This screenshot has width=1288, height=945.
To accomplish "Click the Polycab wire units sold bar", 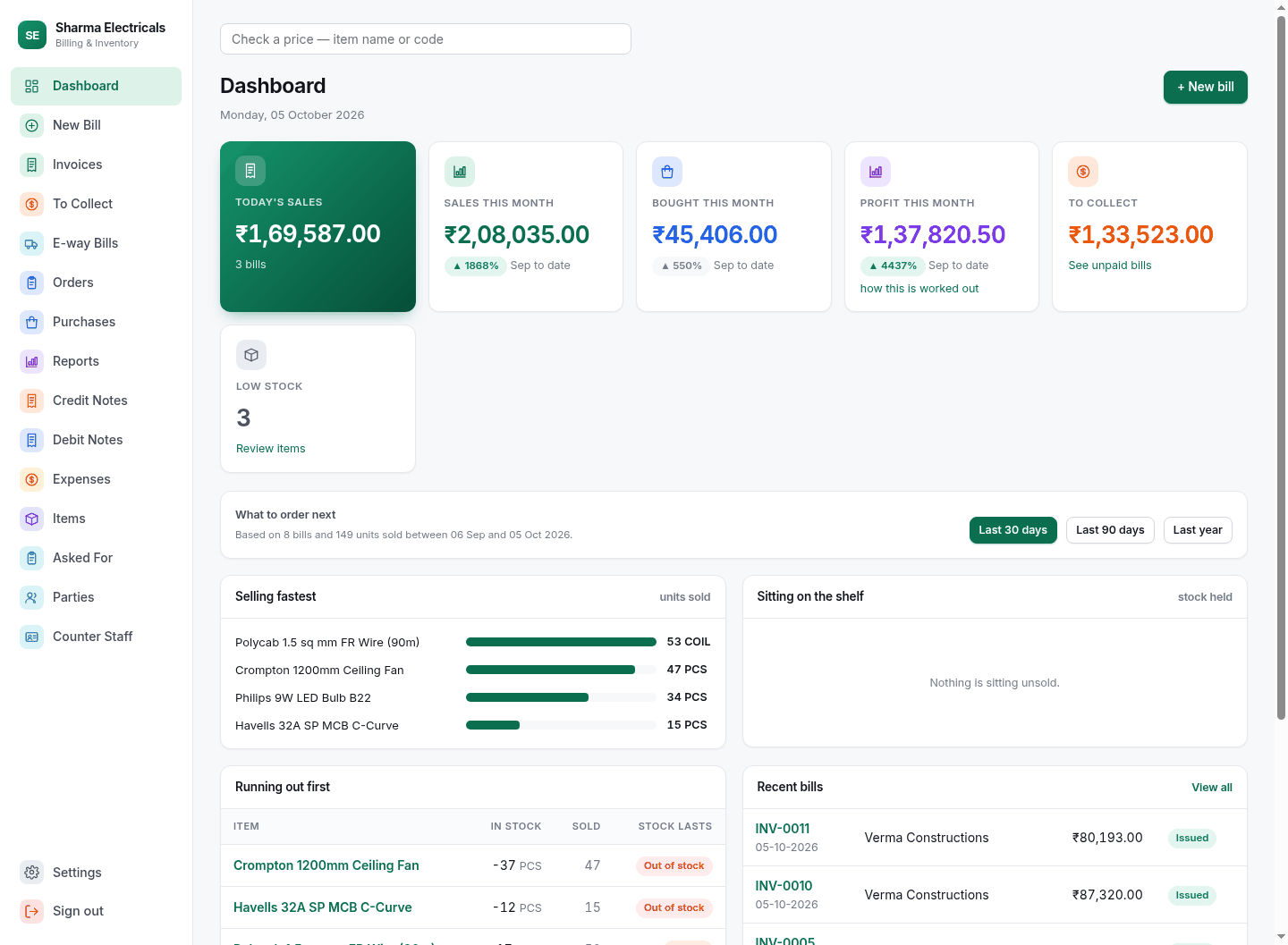I will pos(561,642).
